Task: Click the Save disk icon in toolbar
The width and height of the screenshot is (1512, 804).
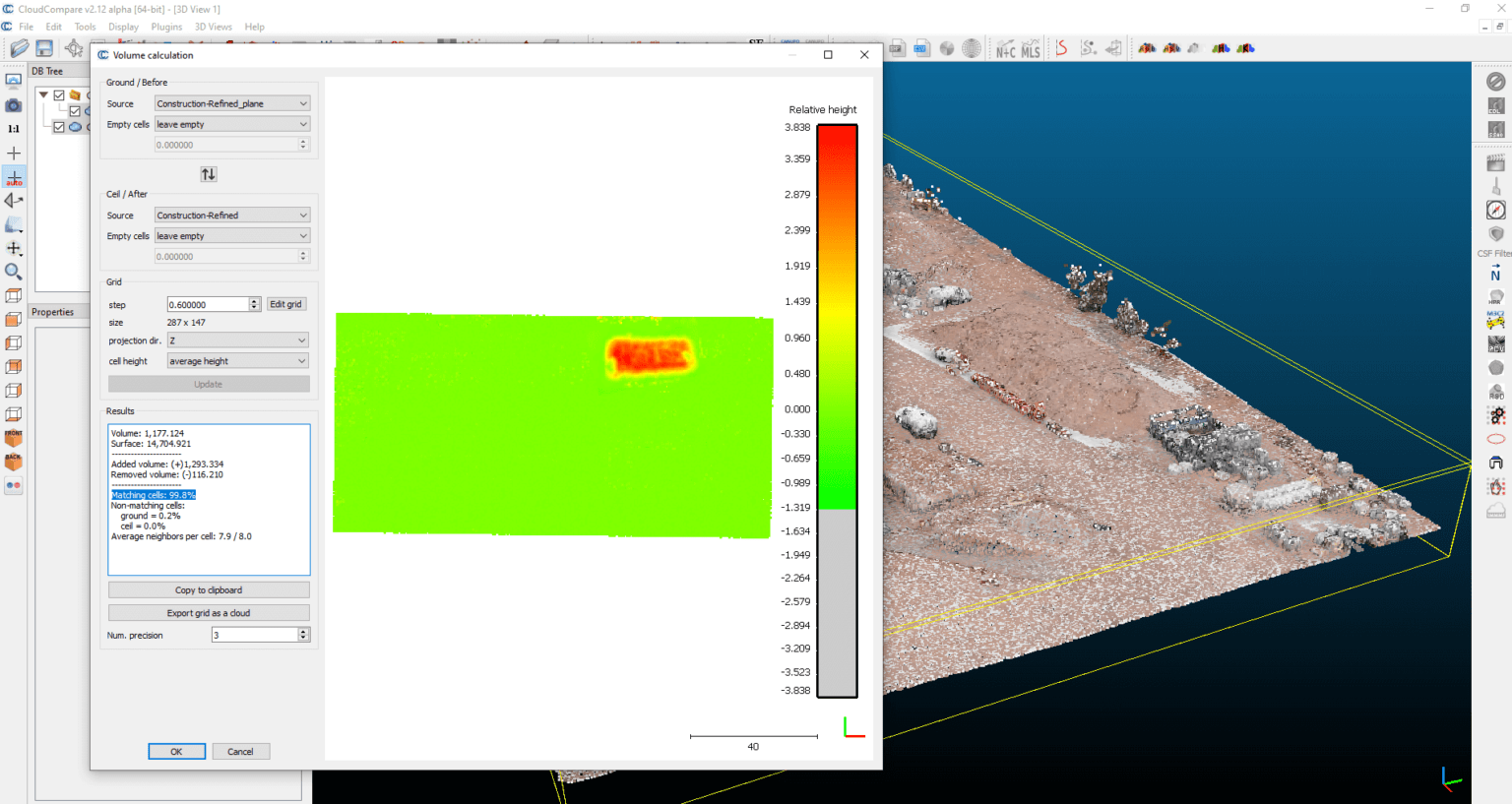Action: [44, 48]
